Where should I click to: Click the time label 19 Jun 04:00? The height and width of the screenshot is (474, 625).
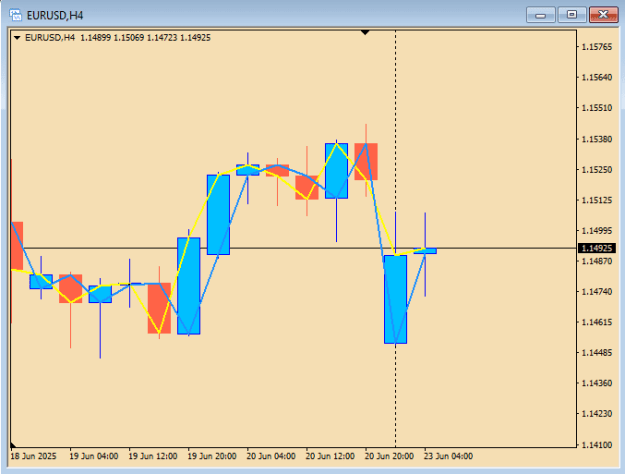94,456
